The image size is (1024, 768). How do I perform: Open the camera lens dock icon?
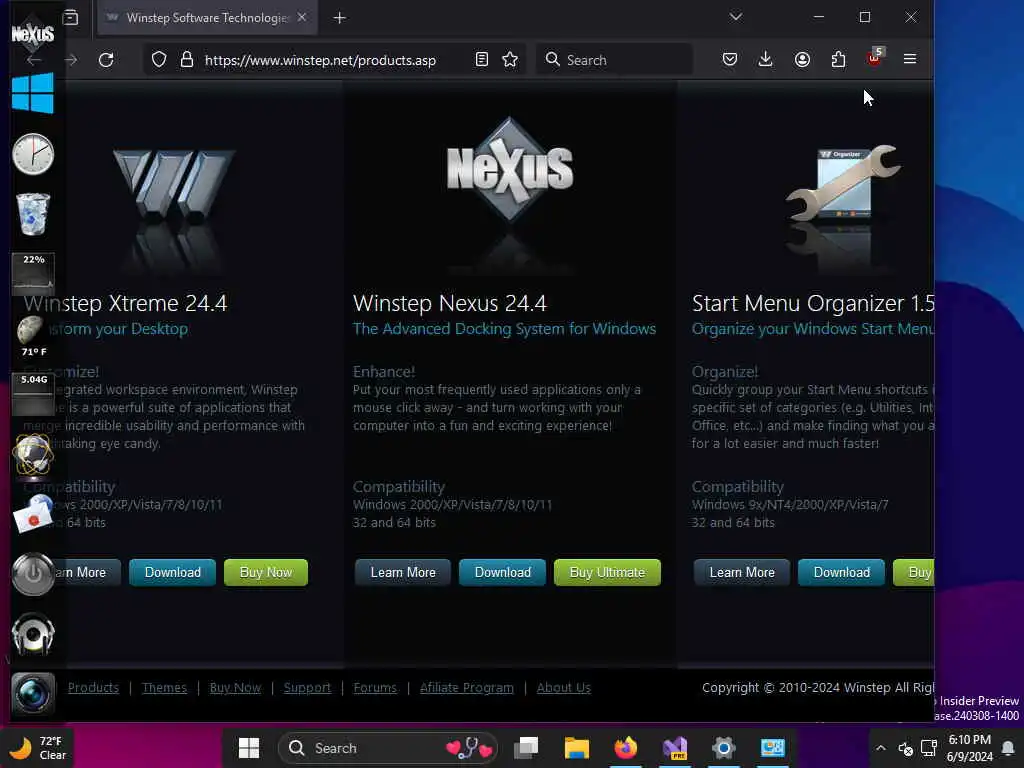click(x=33, y=693)
